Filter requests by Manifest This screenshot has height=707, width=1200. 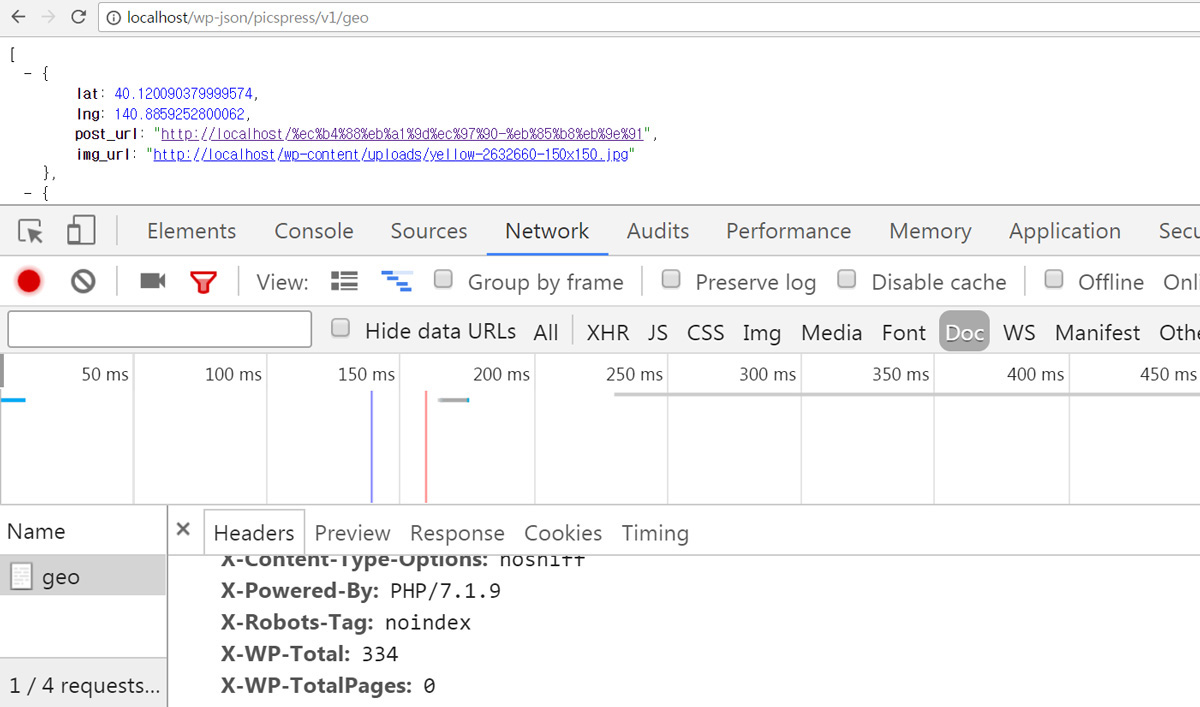1097,333
